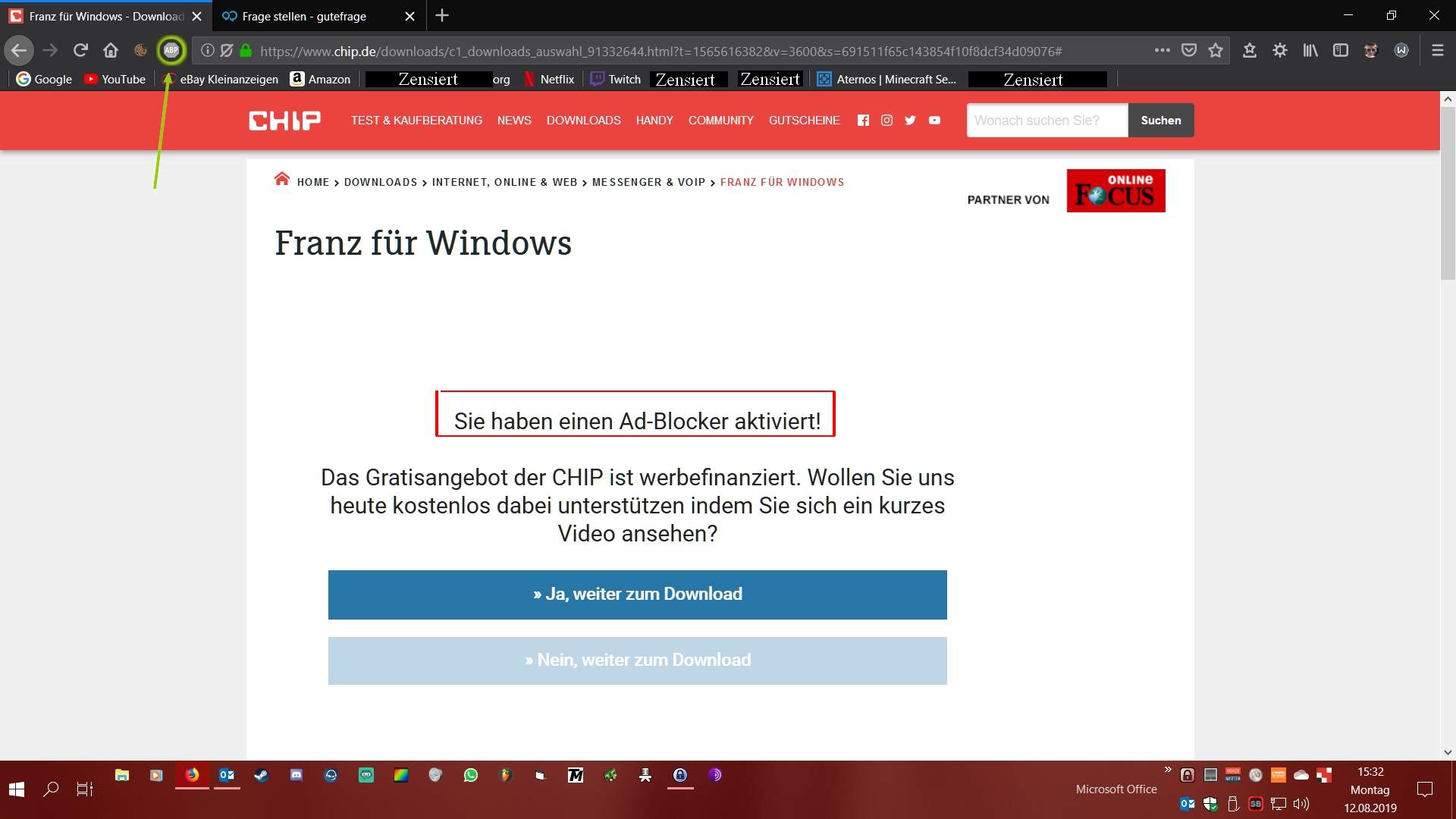Click the Adblock Plus (ABP) toolbar icon
The height and width of the screenshot is (819, 1456).
[171, 51]
